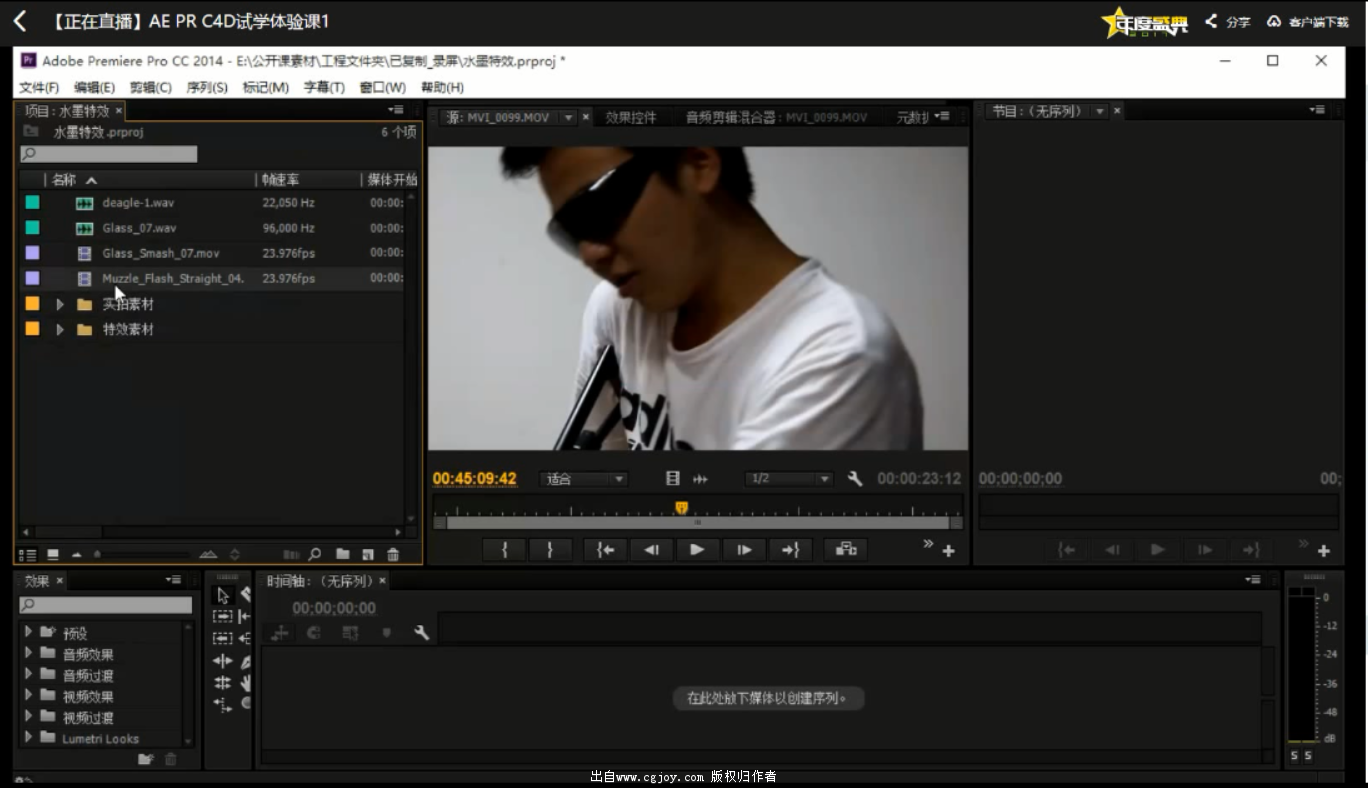Screen dimensions: 1368x788
Task: Open the Project panel flyout menu
Action: click(x=396, y=110)
